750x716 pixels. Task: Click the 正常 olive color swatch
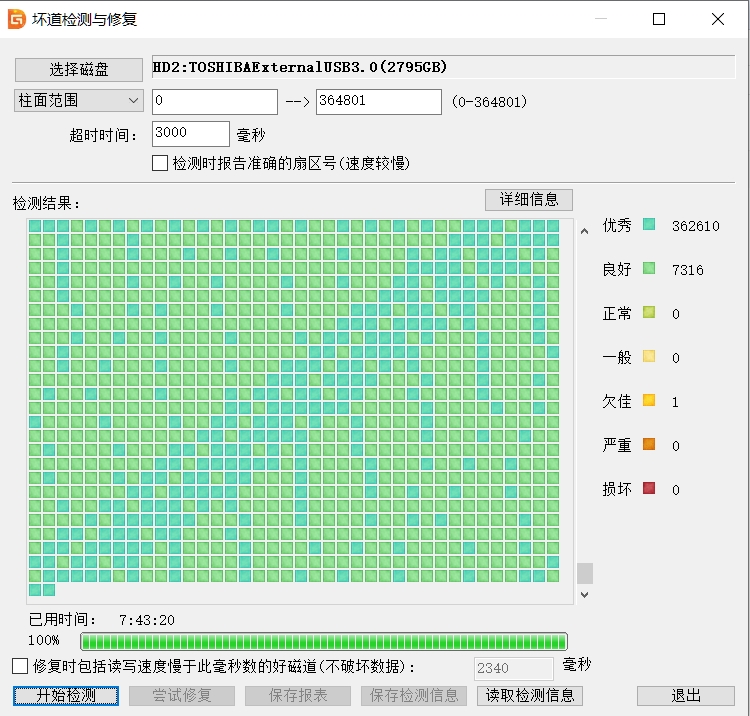tap(649, 312)
